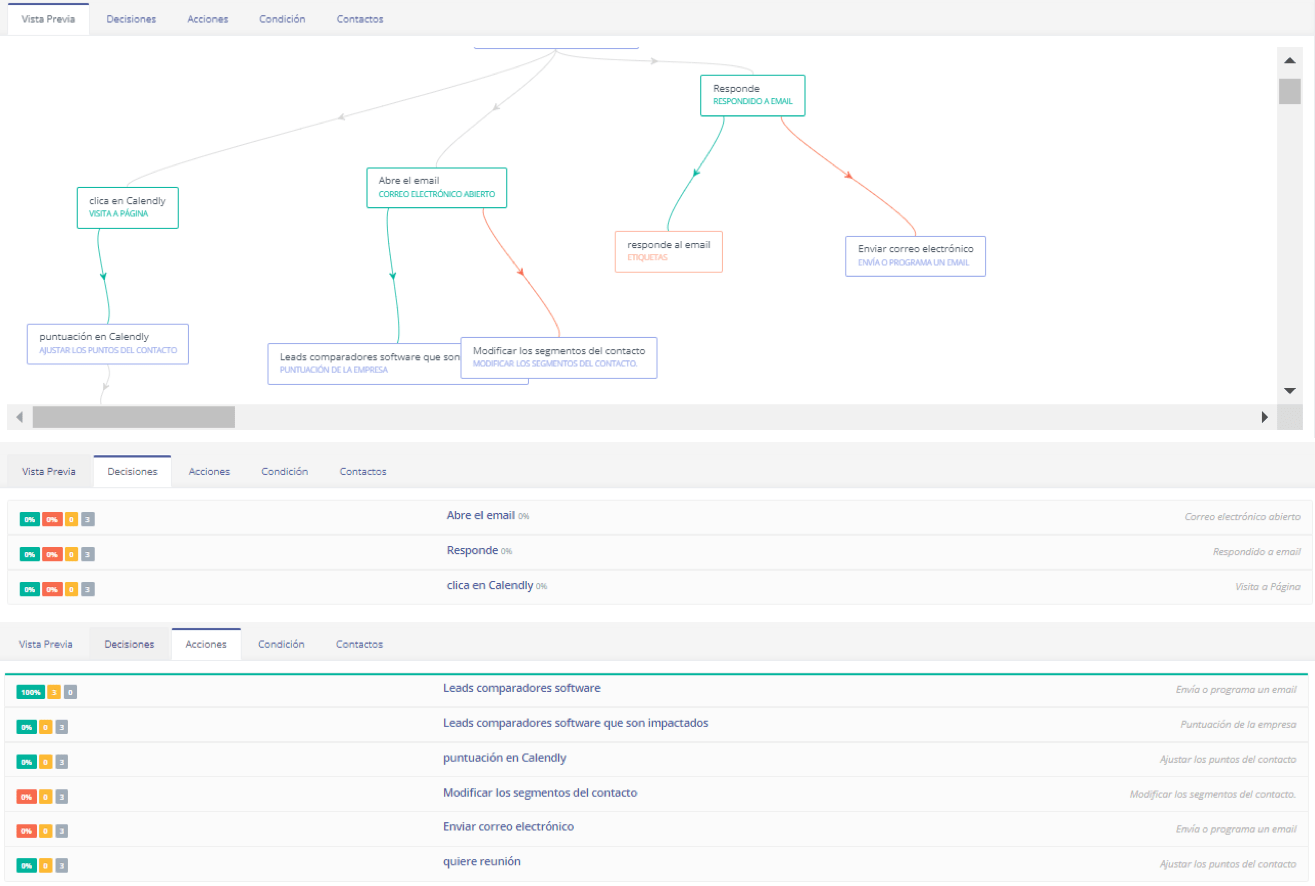Viewport: 1315px width, 886px height.
Task: Open the 'Abre el email' decision link
Action: point(480,515)
